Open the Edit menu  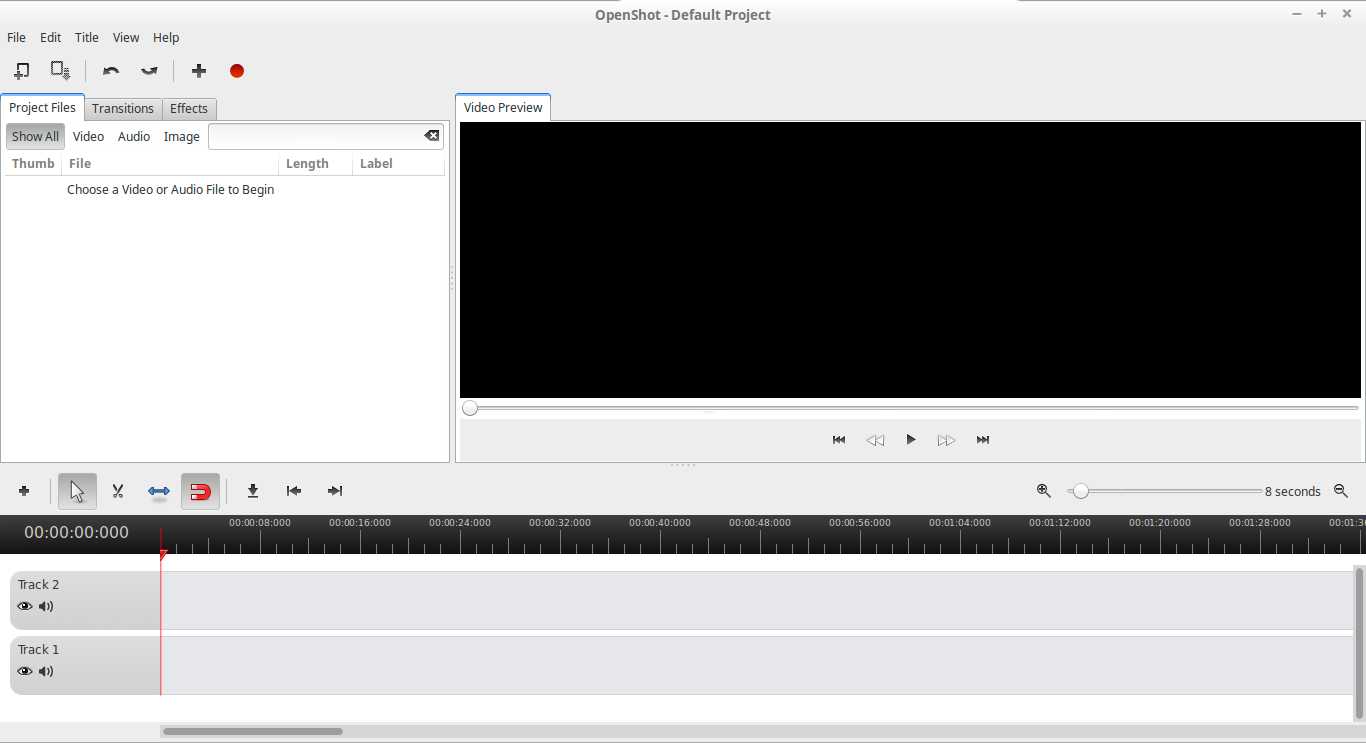click(x=50, y=37)
